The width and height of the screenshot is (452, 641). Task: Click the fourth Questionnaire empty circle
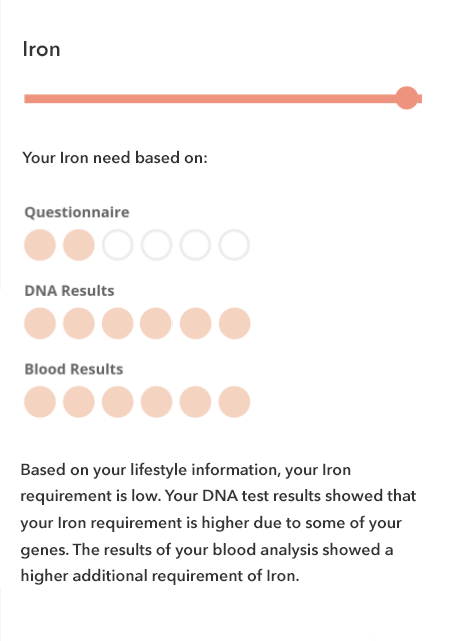pos(157,245)
